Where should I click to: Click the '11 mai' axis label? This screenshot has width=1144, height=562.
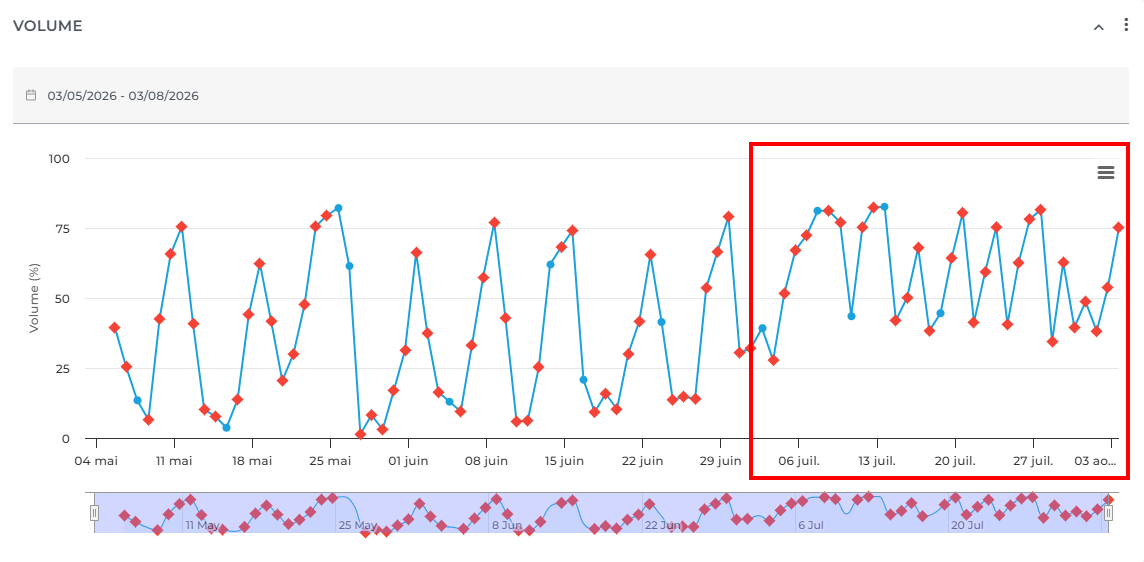[174, 461]
